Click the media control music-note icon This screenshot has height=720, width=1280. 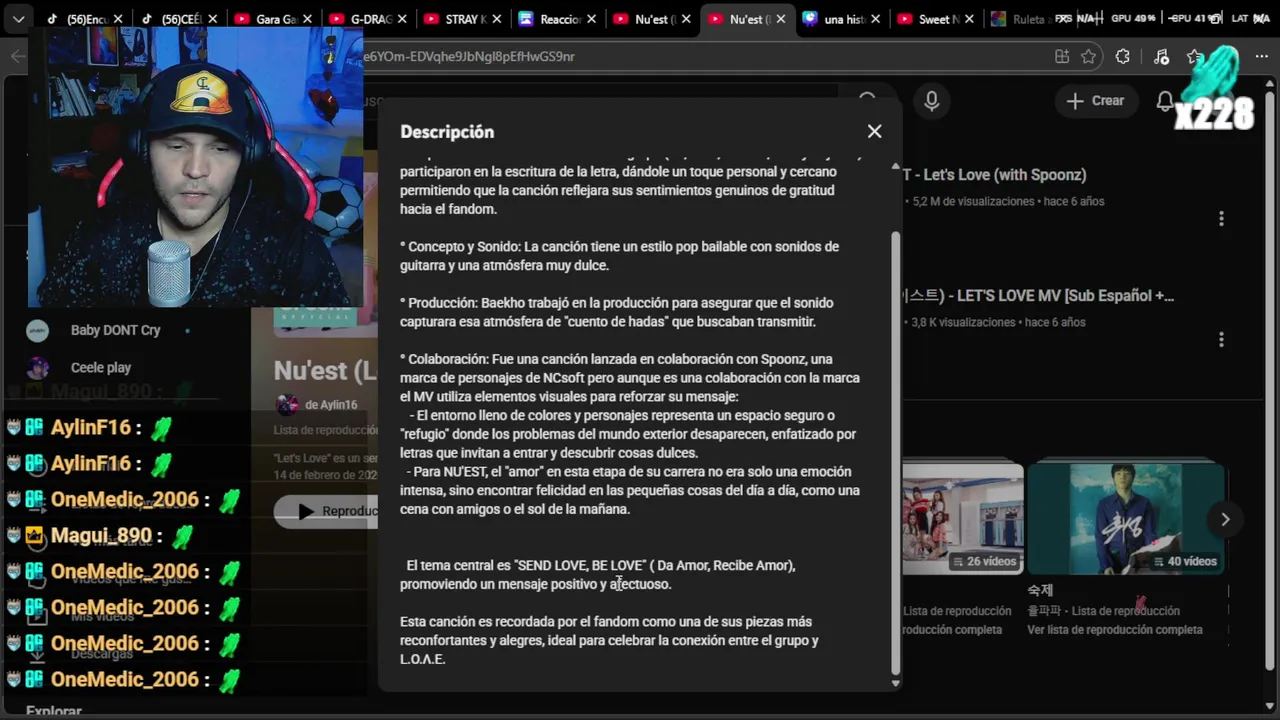(1161, 57)
